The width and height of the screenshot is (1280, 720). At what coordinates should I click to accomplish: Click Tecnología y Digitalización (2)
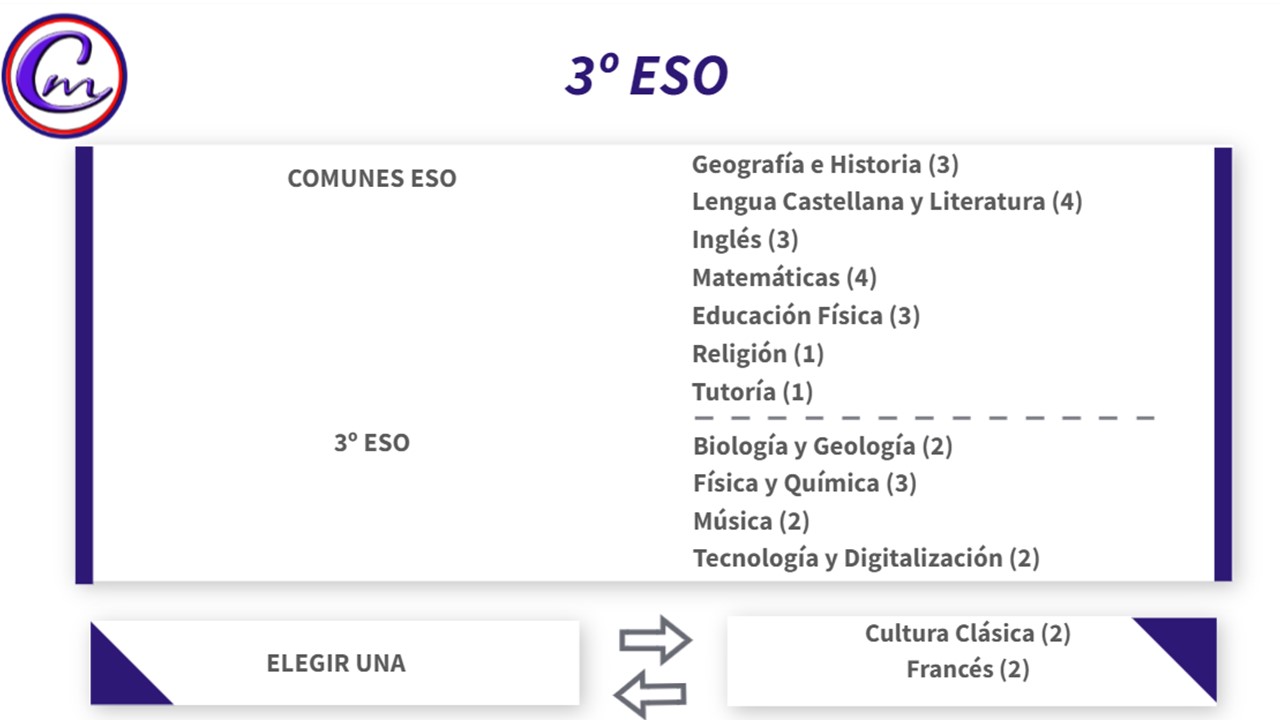(x=866, y=558)
